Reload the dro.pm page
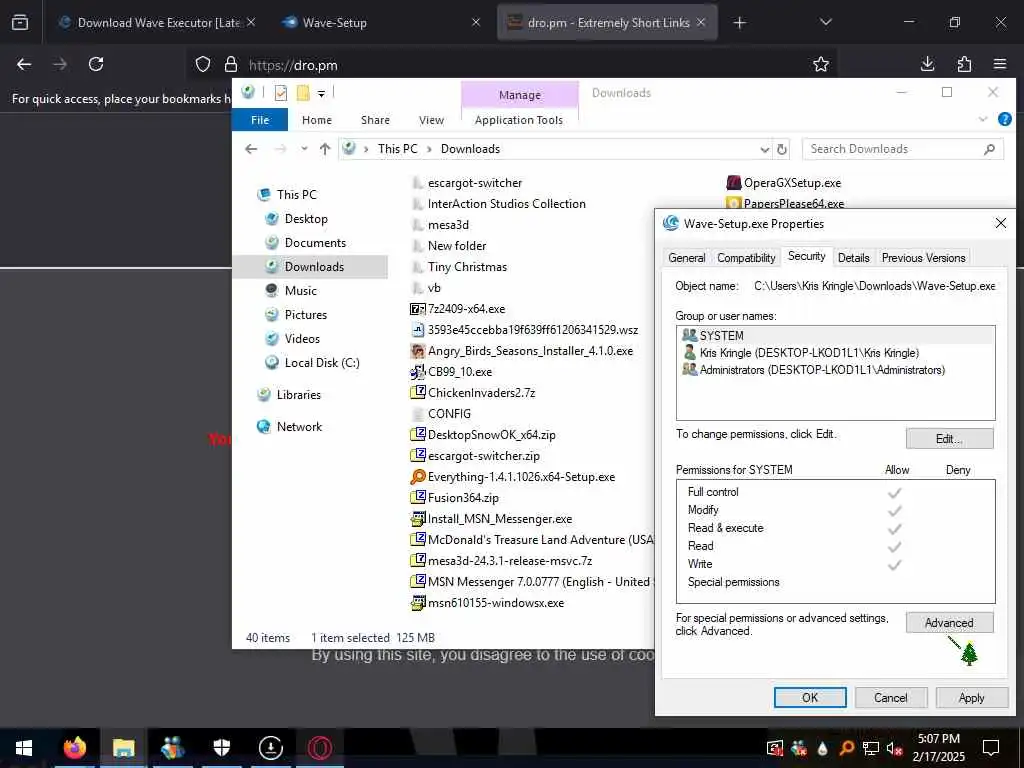 [x=96, y=64]
